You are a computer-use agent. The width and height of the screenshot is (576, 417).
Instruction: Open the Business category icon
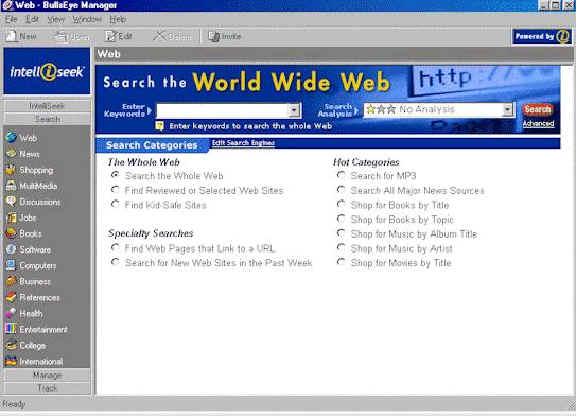click(x=11, y=281)
